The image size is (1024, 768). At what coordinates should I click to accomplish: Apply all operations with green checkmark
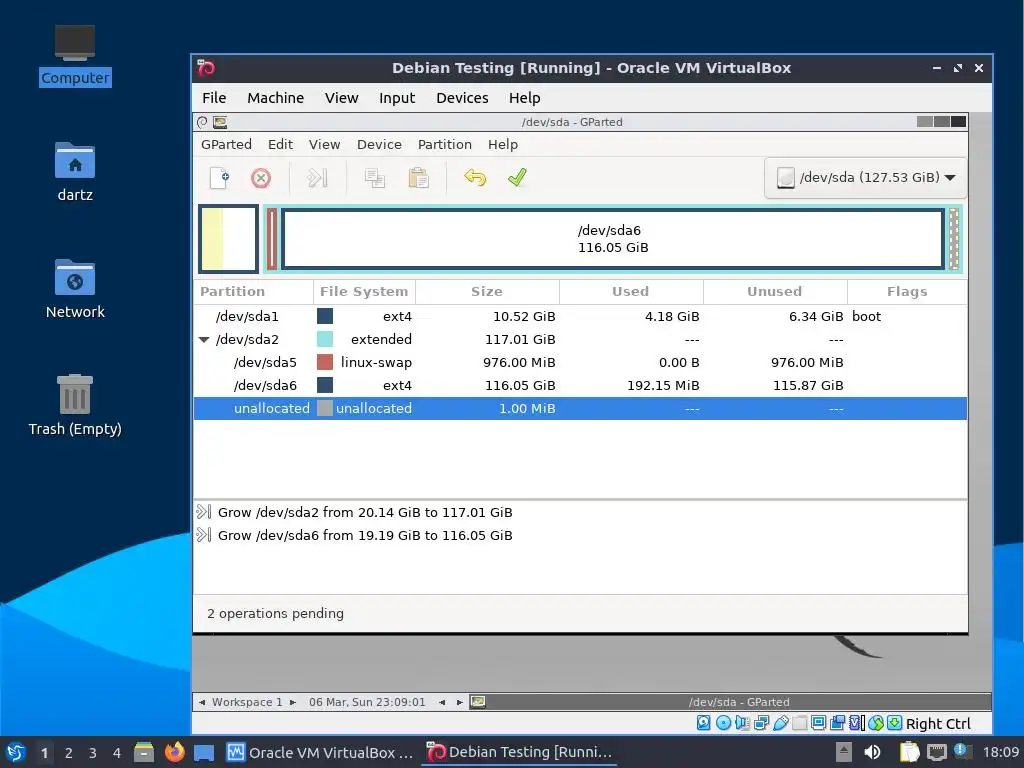coord(517,178)
